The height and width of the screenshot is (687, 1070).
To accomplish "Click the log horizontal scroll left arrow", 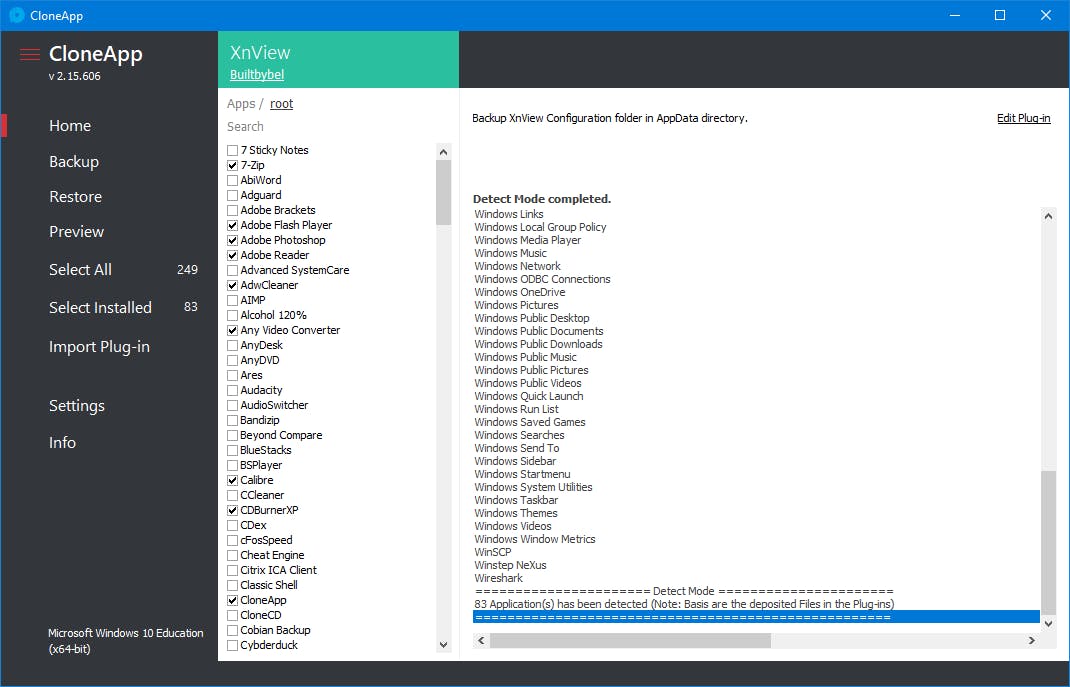I will [481, 641].
